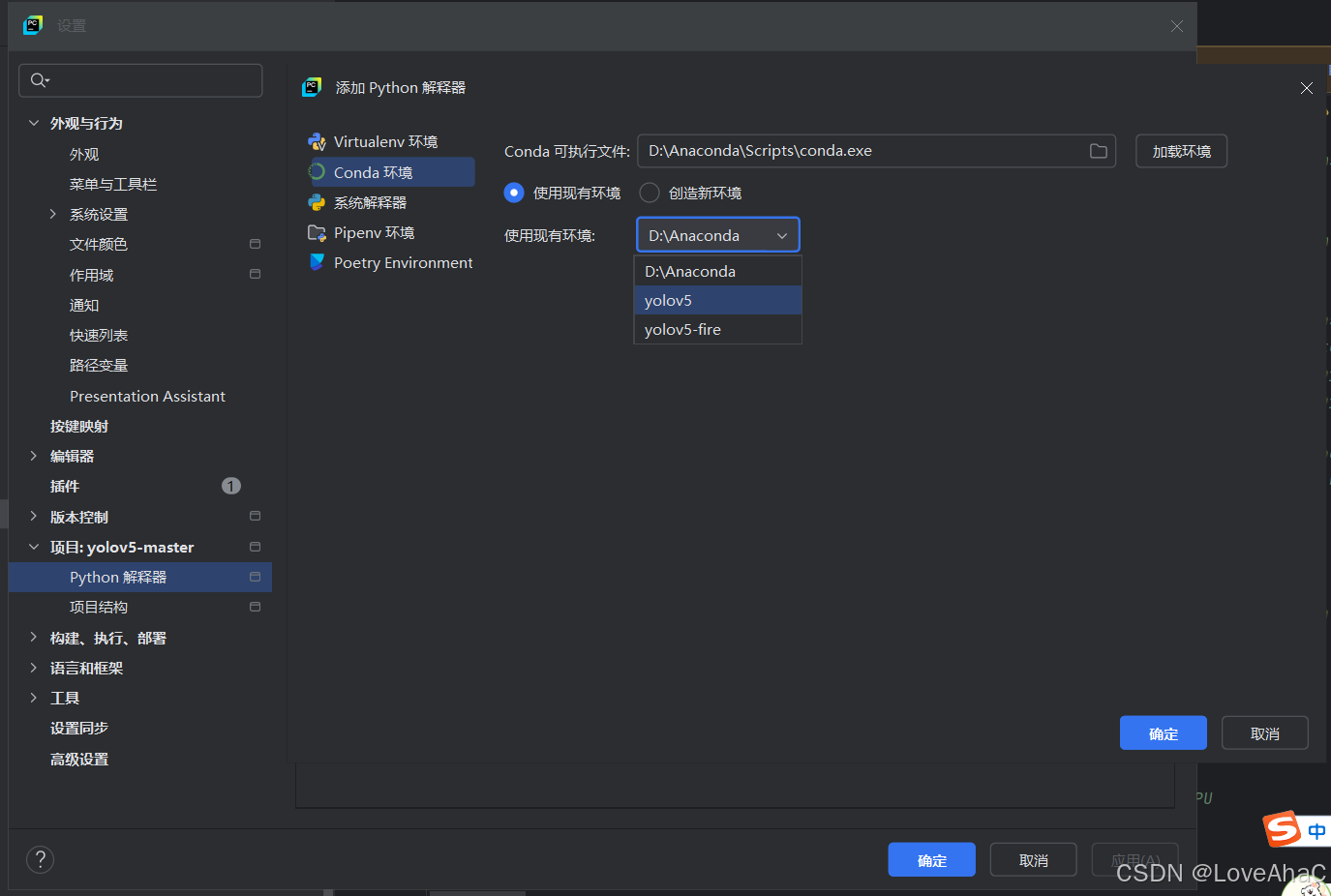Cancel the Add Interpreter dialog with 取消
1331x896 pixels.
pos(1264,733)
